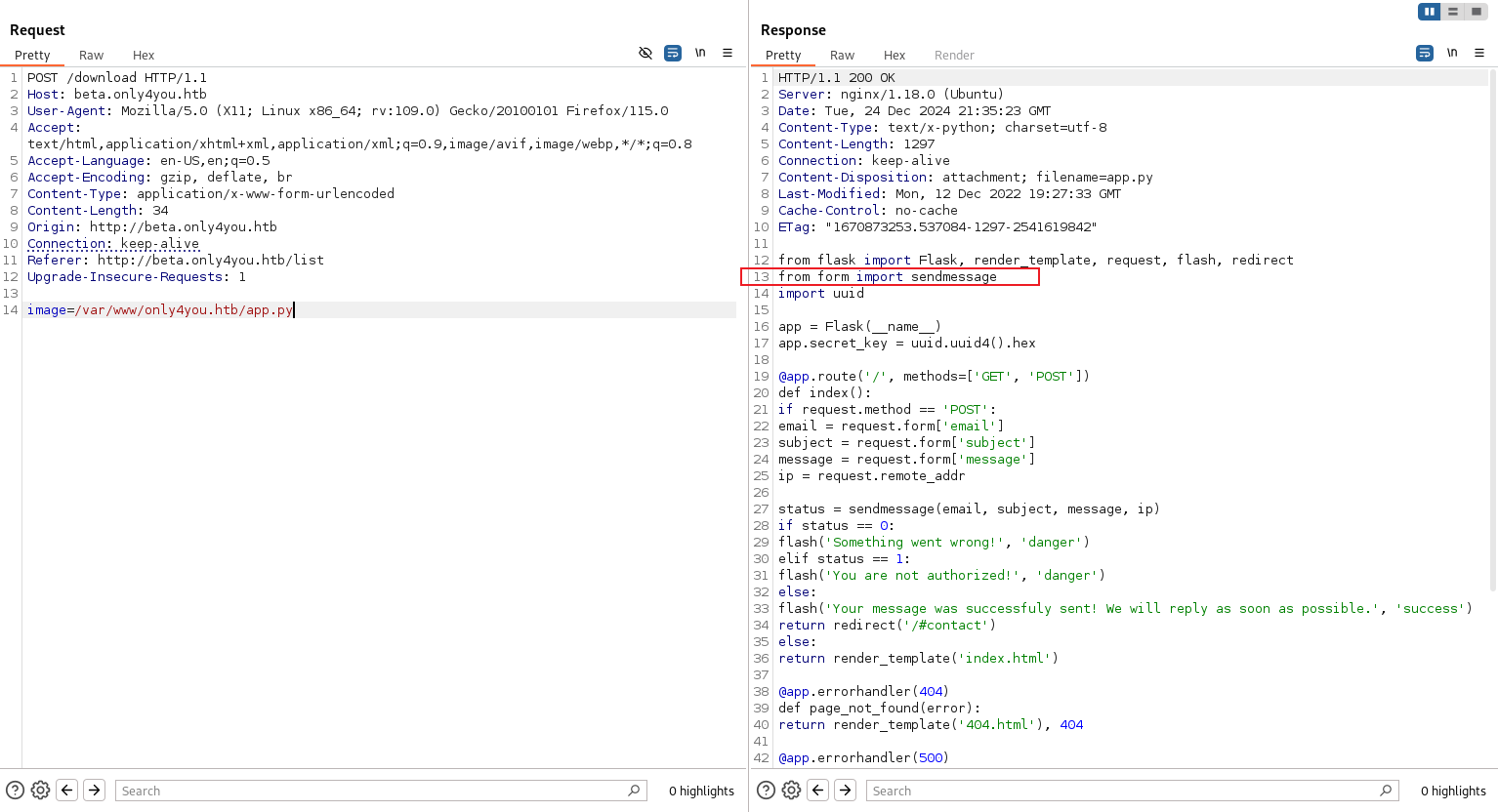
Task: Click 'Accept-Encoding: gzip, deflate, br' line
Action: pyautogui.click(x=160, y=177)
